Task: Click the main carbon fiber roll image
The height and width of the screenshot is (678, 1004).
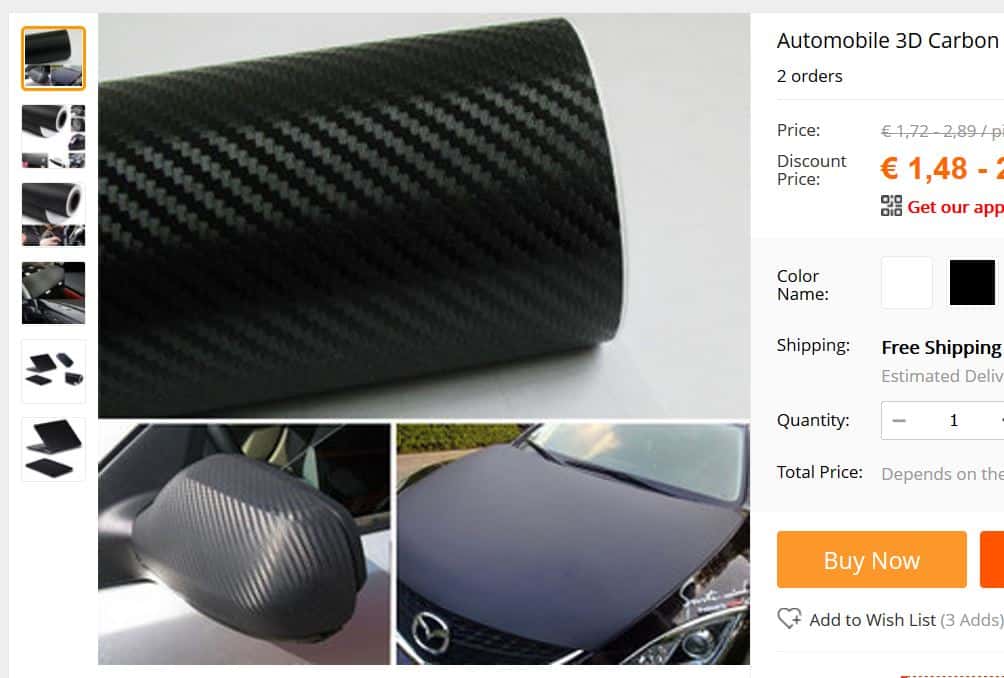Action: pyautogui.click(x=424, y=216)
